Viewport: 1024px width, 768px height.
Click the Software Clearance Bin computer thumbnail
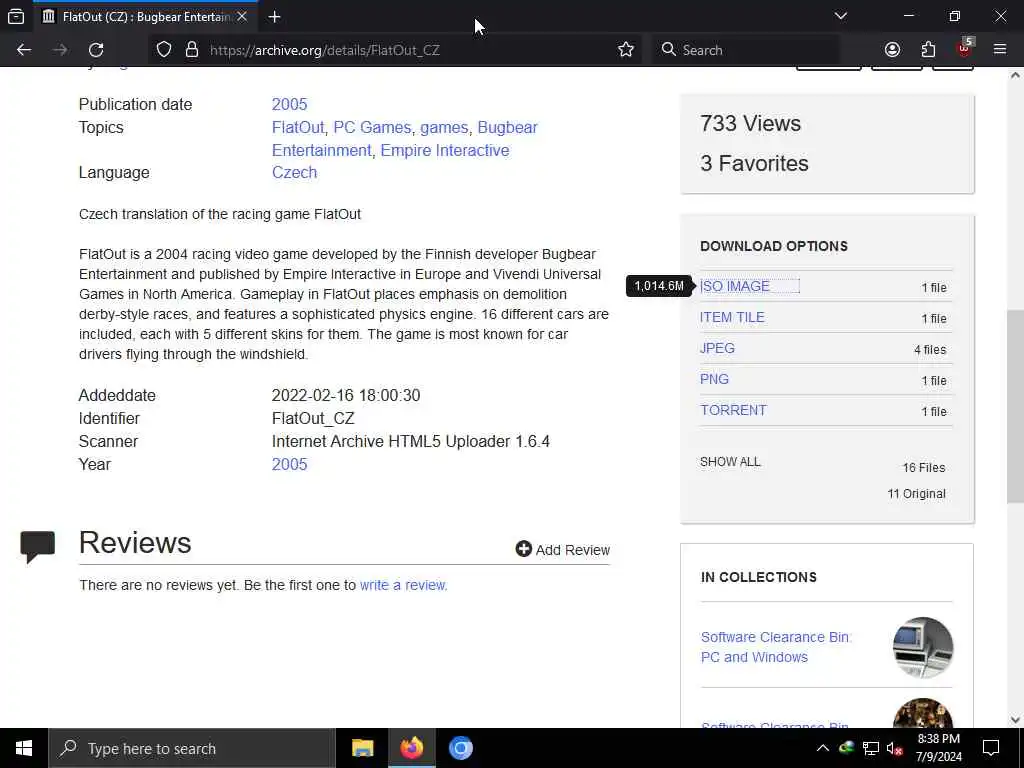(x=923, y=647)
